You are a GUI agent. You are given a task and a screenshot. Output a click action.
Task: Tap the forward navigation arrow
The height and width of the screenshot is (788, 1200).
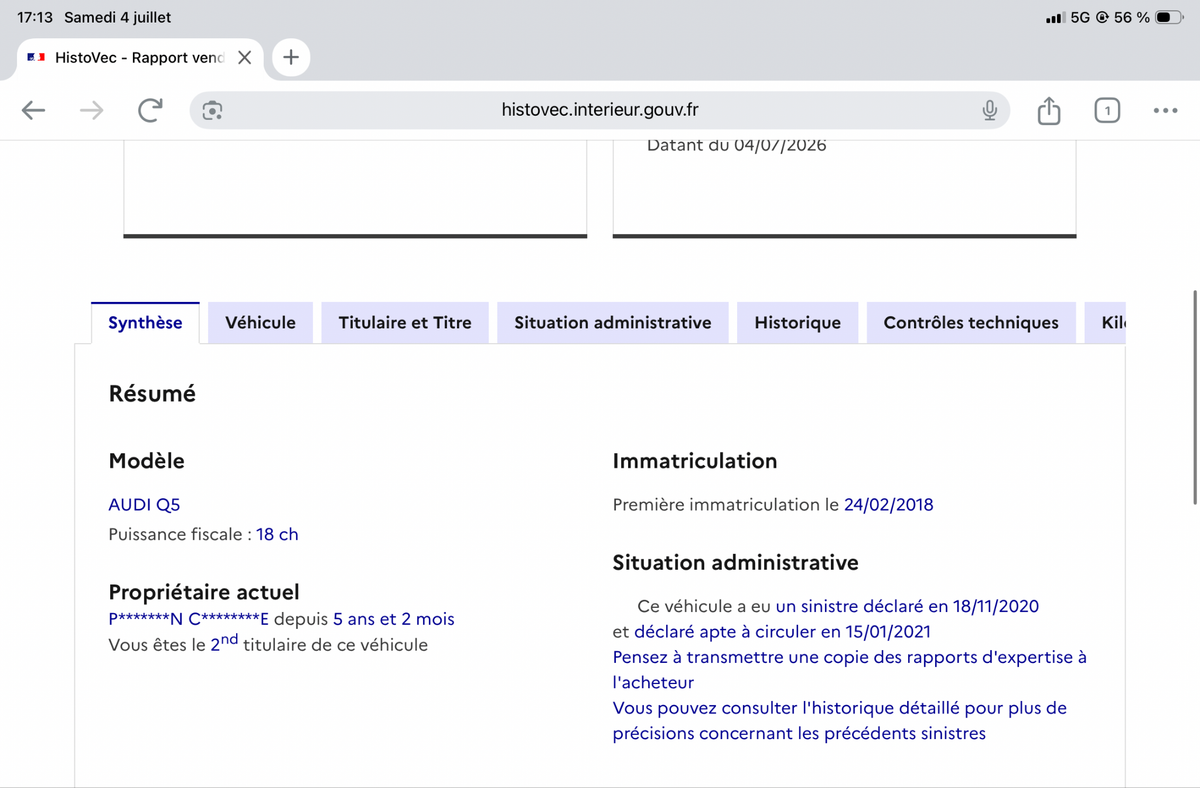tap(91, 110)
